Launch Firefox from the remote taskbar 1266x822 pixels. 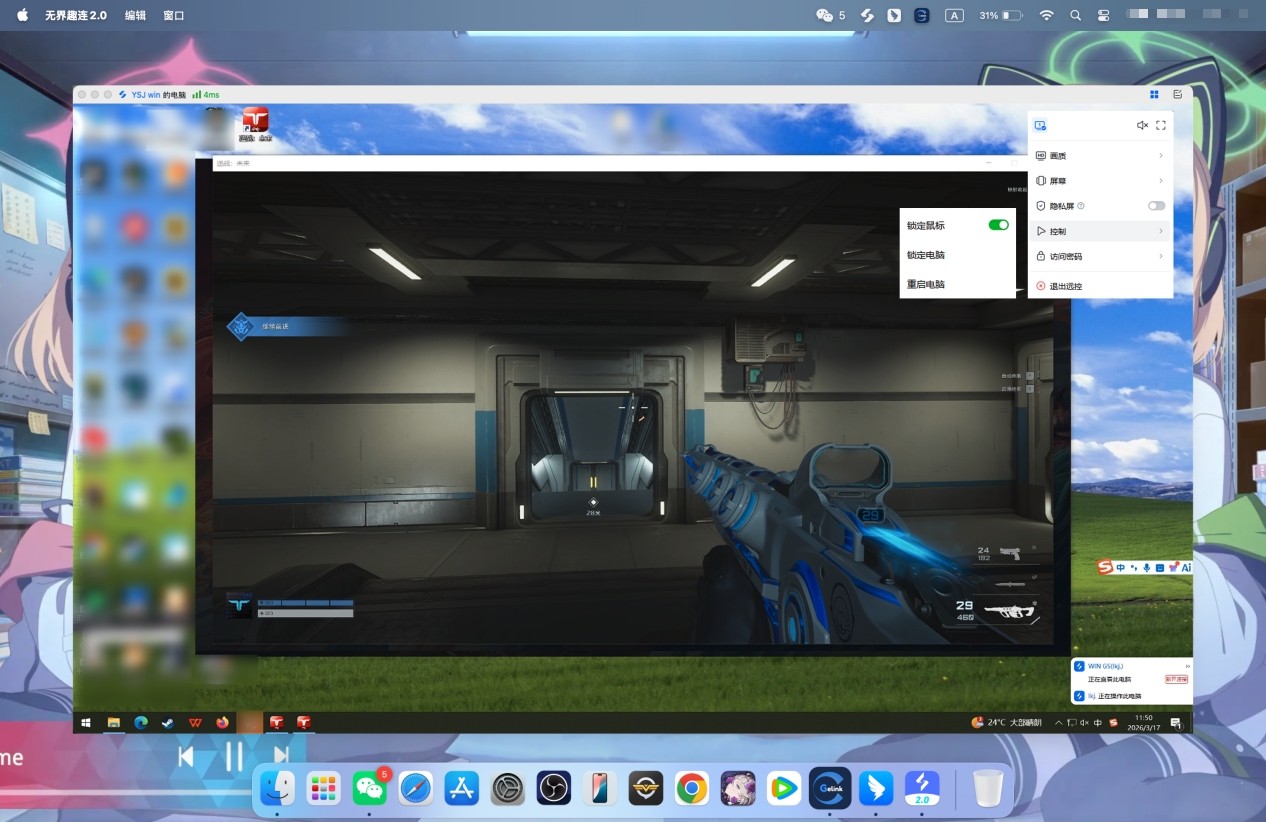[x=222, y=722]
